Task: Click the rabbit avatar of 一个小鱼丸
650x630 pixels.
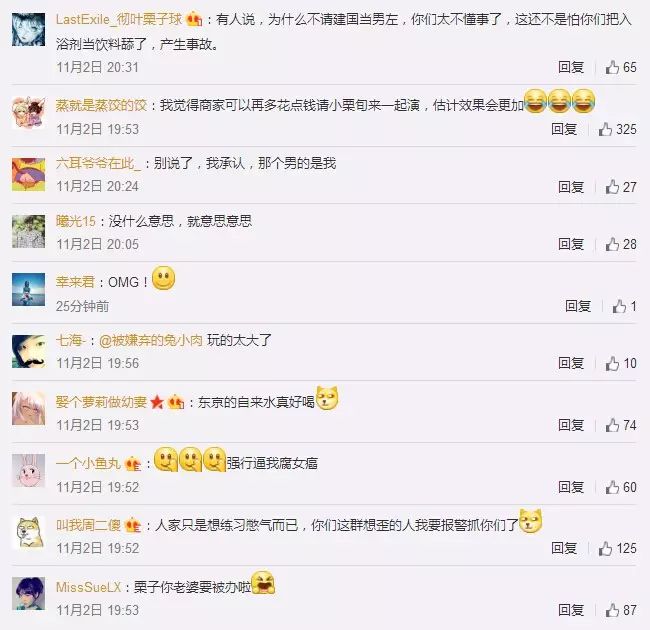Action: pyautogui.click(x=29, y=471)
